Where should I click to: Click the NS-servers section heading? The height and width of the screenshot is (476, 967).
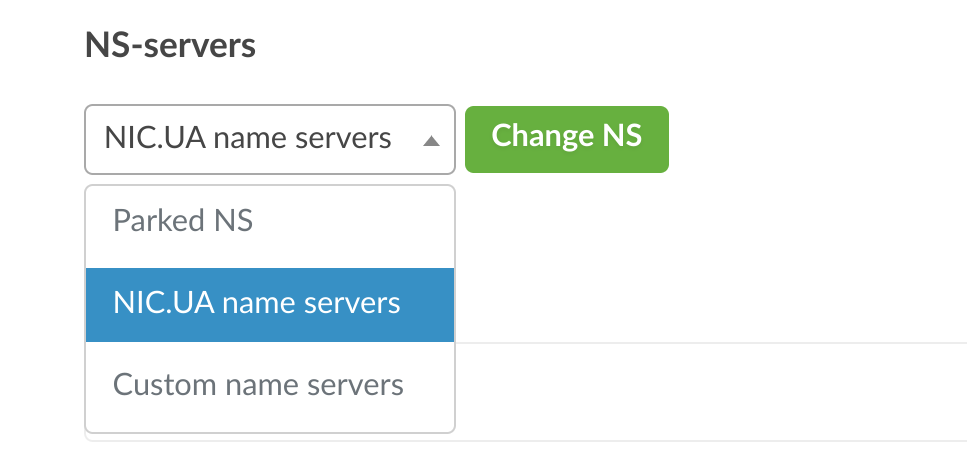170,45
